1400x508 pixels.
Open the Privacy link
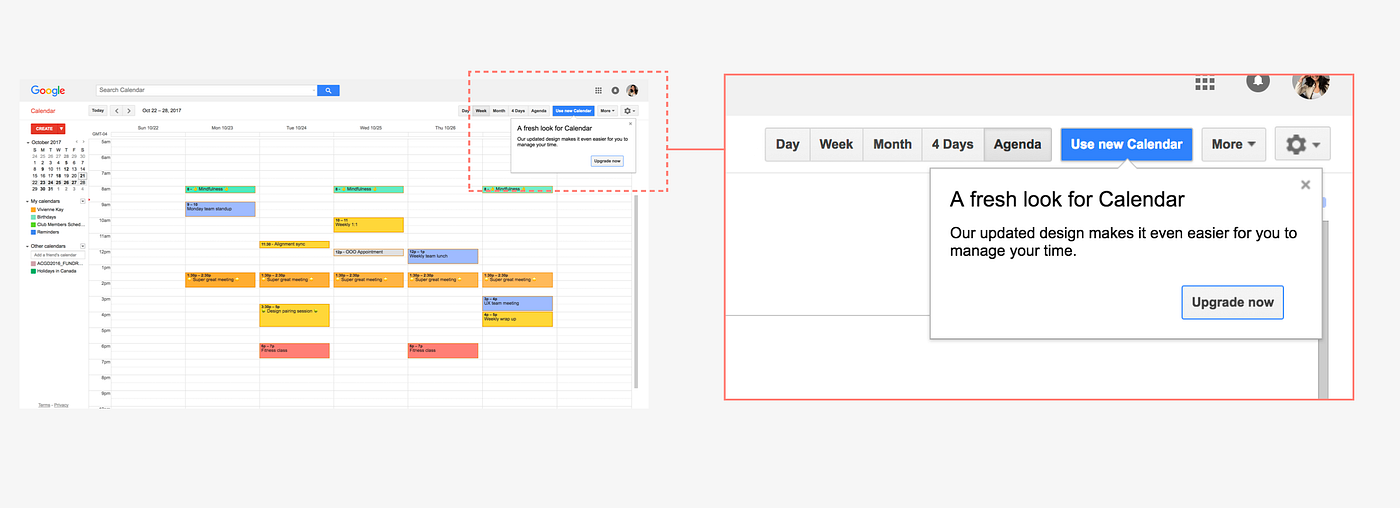click(62, 405)
